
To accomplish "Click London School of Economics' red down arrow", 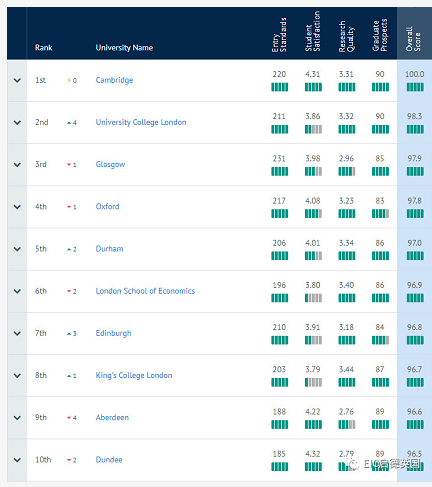I will pyautogui.click(x=69, y=291).
